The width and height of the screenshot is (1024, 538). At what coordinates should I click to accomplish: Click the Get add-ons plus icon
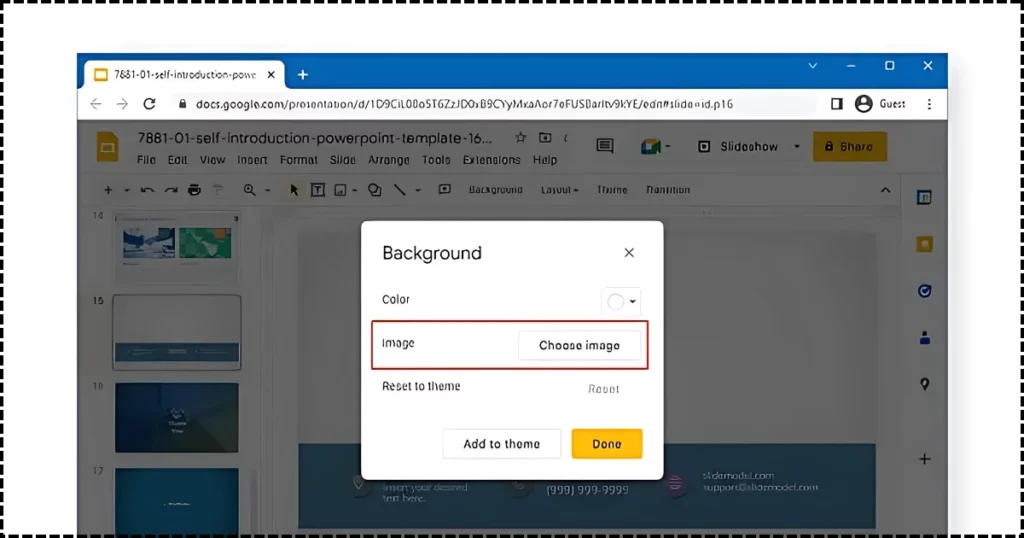[924, 459]
